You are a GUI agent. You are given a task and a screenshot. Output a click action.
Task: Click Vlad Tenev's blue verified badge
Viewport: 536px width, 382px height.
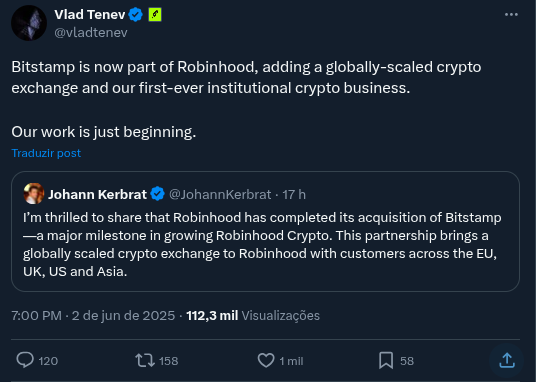coord(136,15)
